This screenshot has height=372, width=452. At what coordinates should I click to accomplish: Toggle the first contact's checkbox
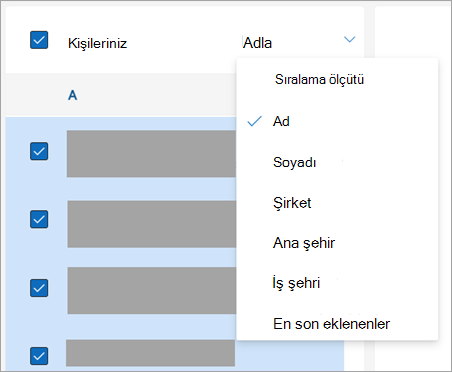pyautogui.click(x=39, y=151)
